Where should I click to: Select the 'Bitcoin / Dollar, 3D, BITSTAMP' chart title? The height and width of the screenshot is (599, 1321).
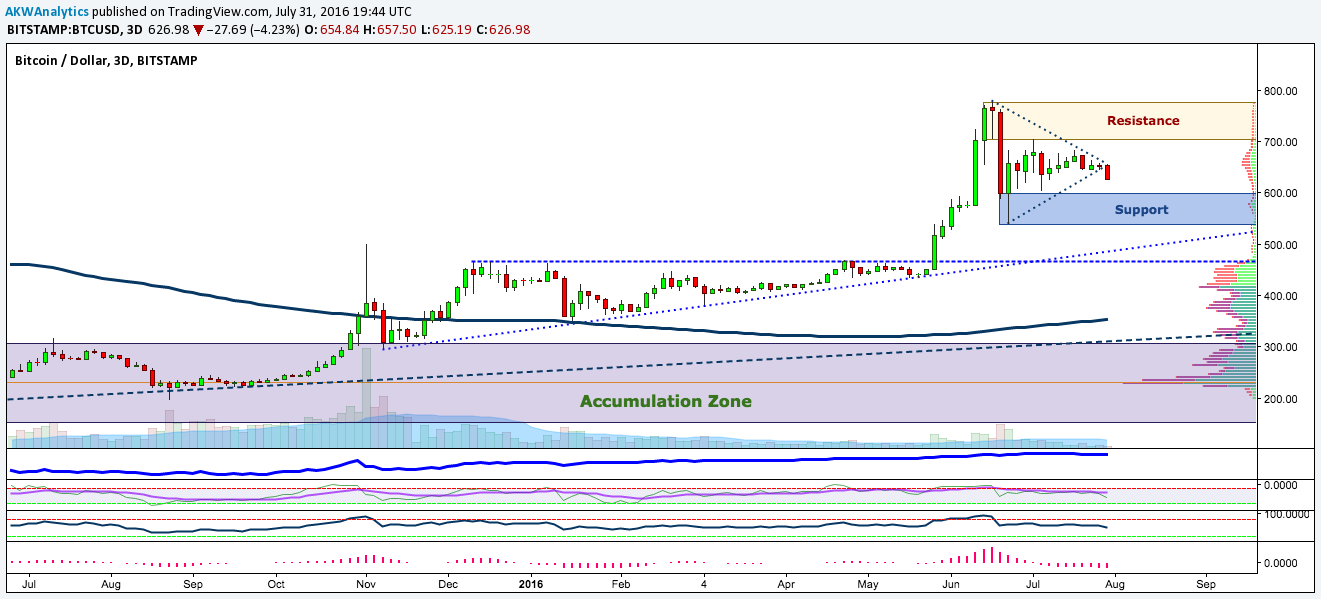[106, 61]
